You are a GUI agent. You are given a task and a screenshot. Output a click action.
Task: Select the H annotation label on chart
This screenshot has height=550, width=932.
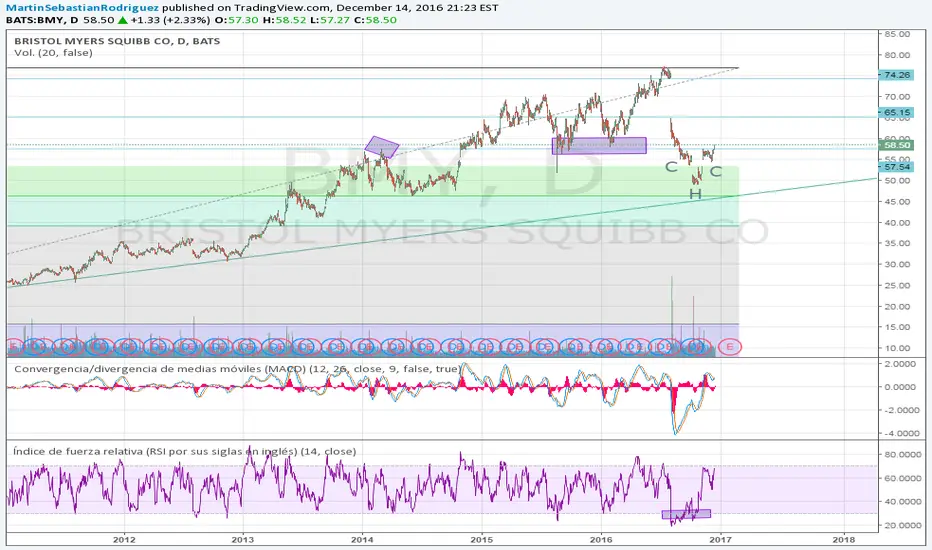(695, 194)
